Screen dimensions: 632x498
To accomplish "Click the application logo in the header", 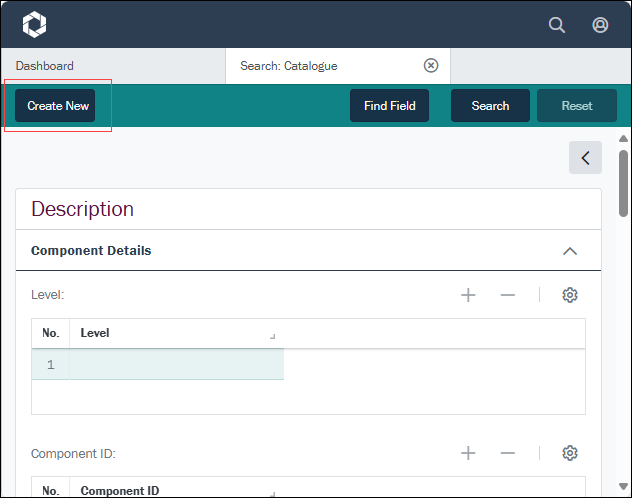I will [33, 25].
